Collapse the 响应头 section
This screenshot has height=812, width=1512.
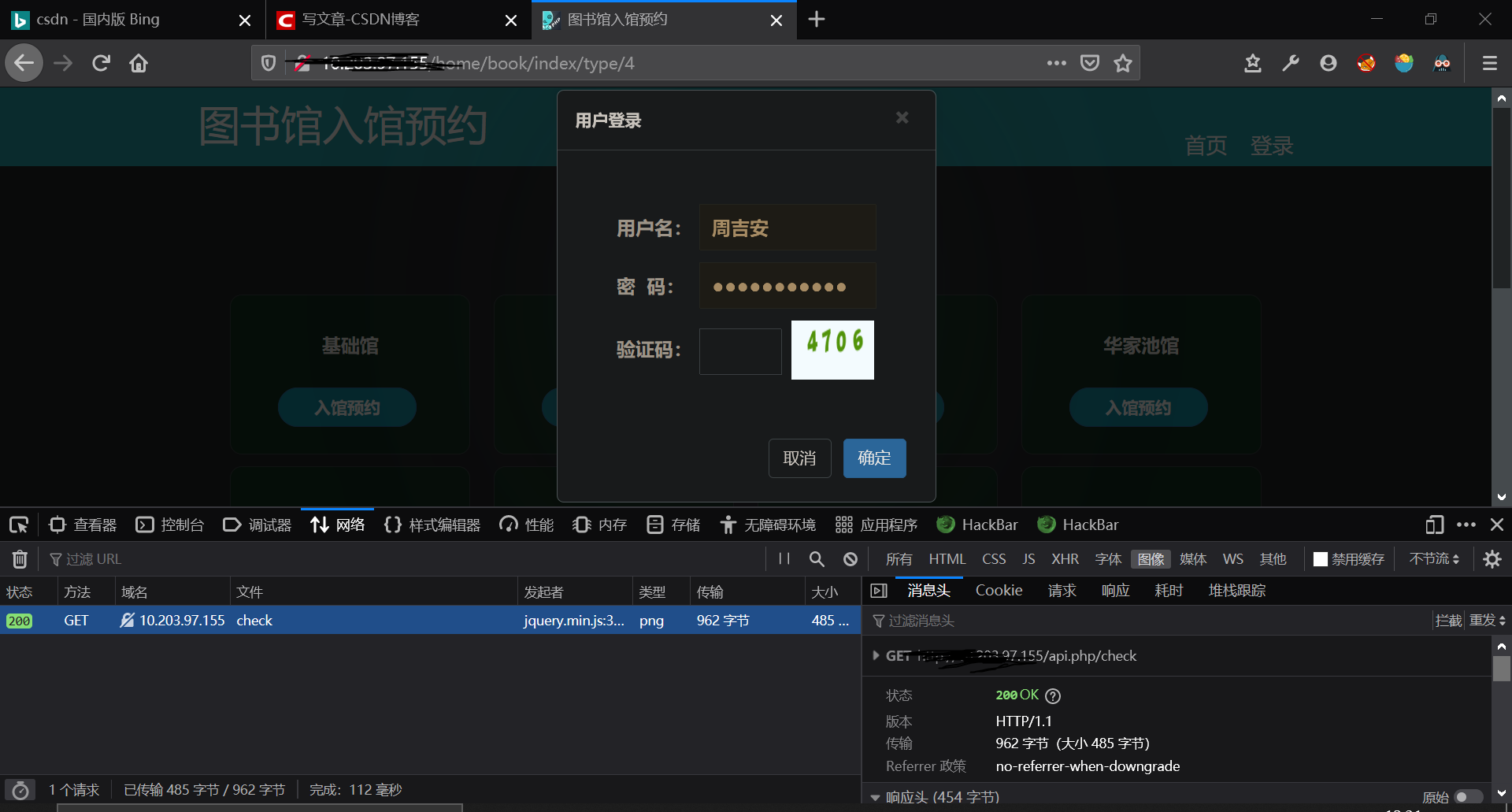tap(876, 797)
